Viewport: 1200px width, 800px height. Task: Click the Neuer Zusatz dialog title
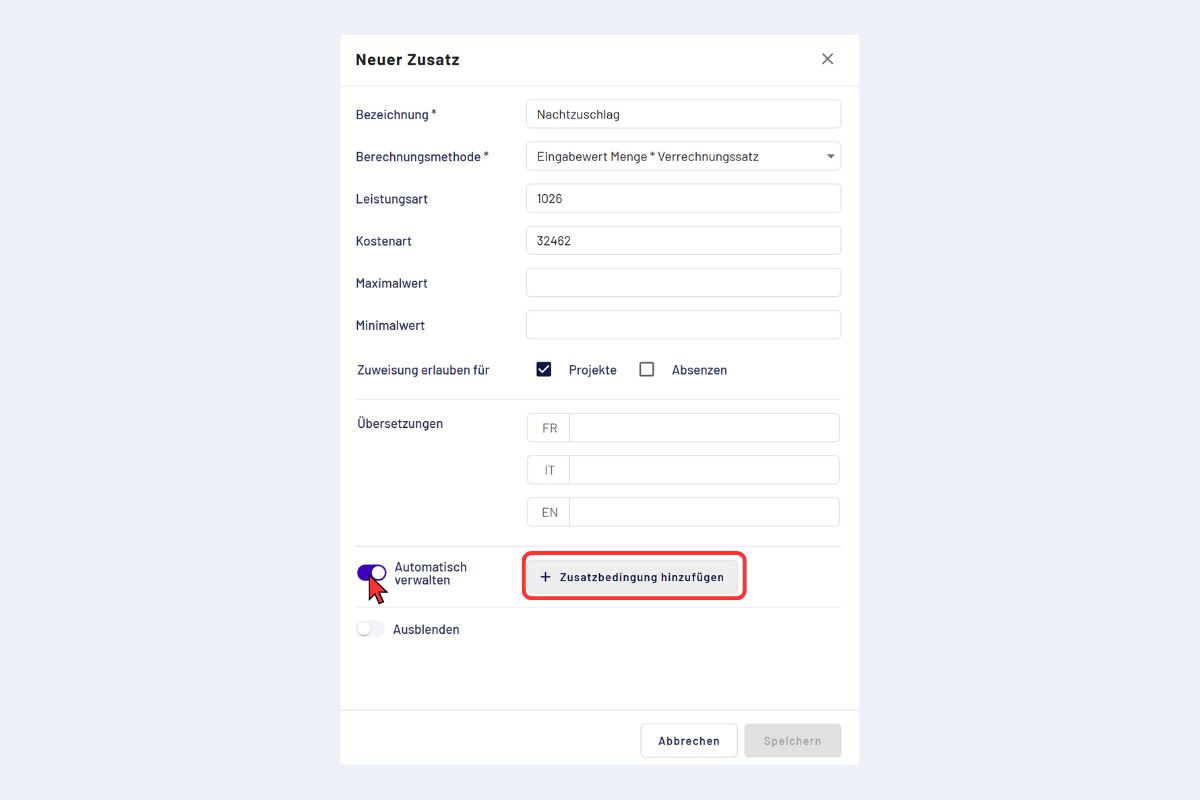pos(408,59)
